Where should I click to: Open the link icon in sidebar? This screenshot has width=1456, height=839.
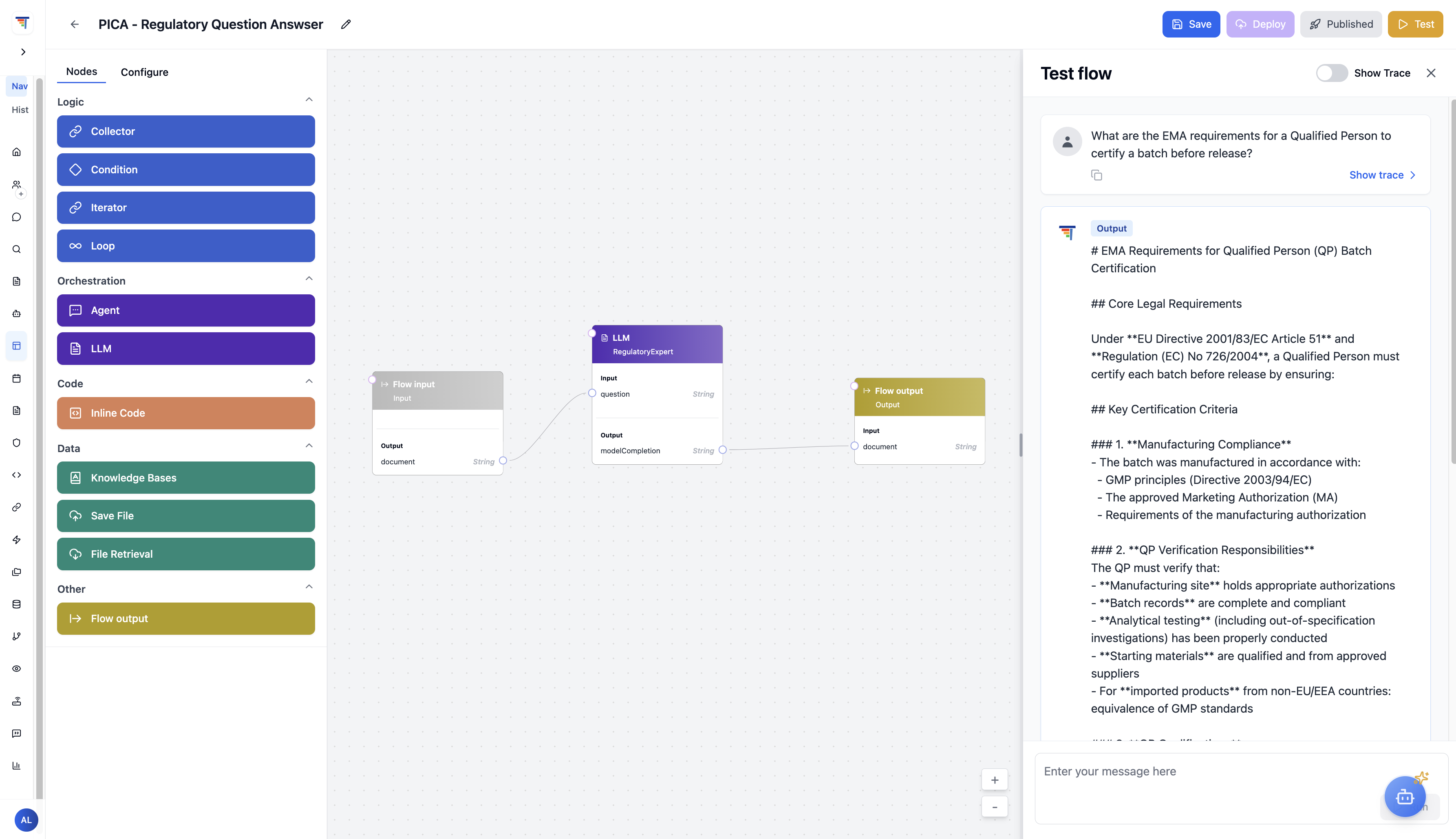pyautogui.click(x=17, y=507)
